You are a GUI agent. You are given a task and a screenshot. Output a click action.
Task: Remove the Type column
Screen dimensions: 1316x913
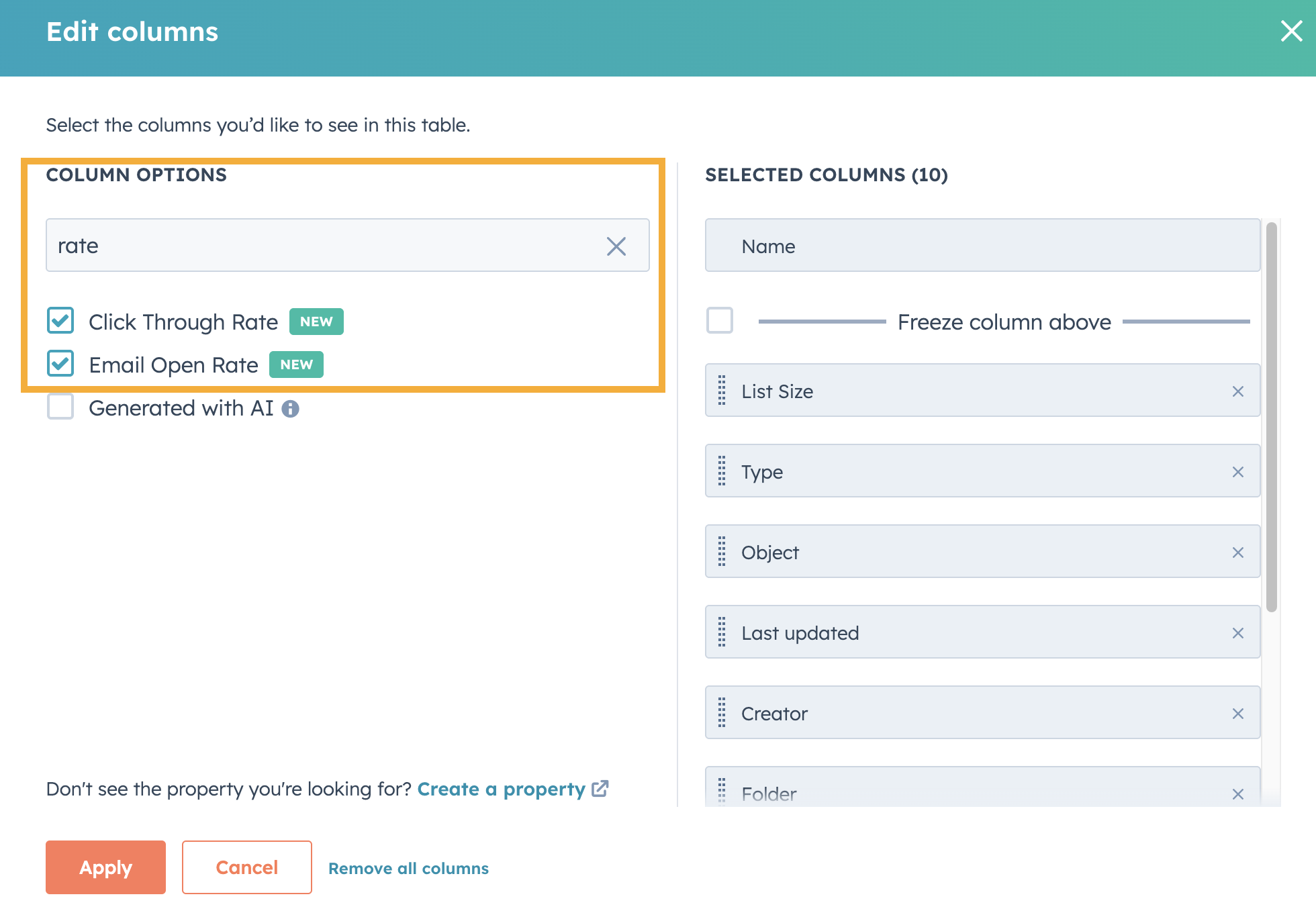(1237, 472)
